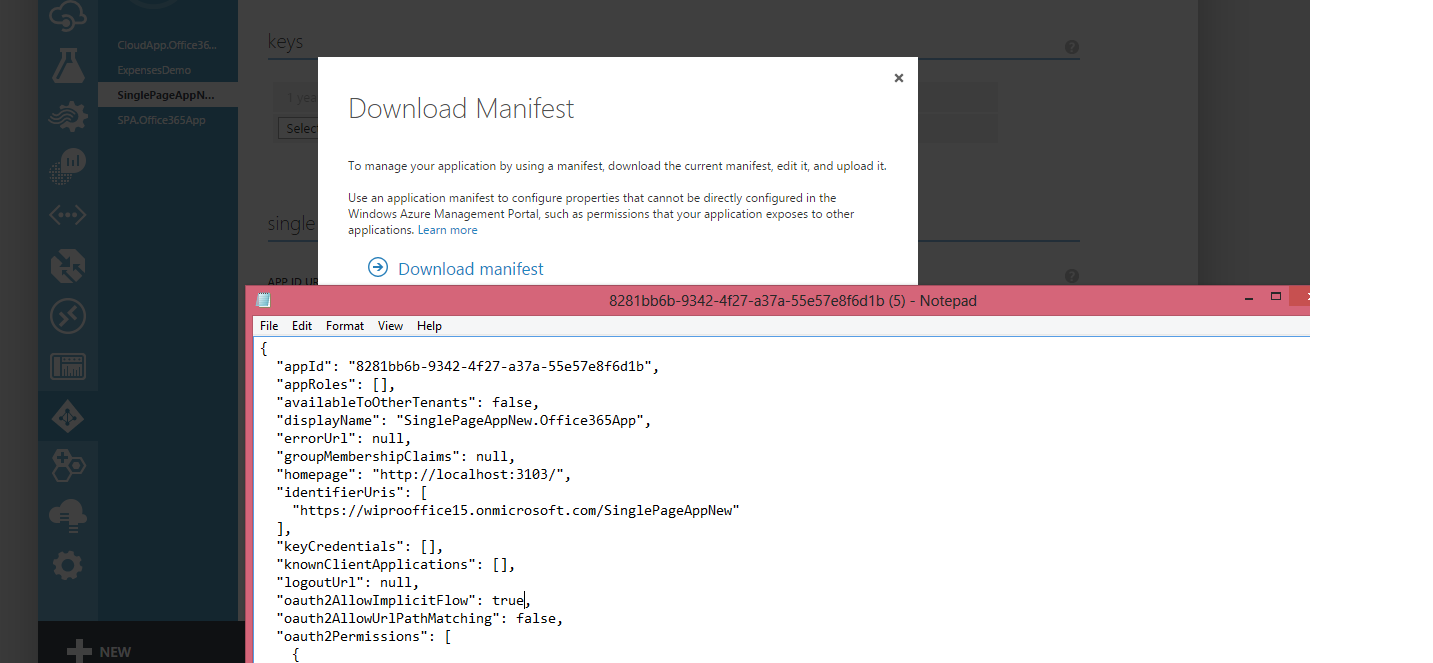Click the "groupMembershipClaims": null line
This screenshot has height=663, width=1433.
click(x=396, y=456)
